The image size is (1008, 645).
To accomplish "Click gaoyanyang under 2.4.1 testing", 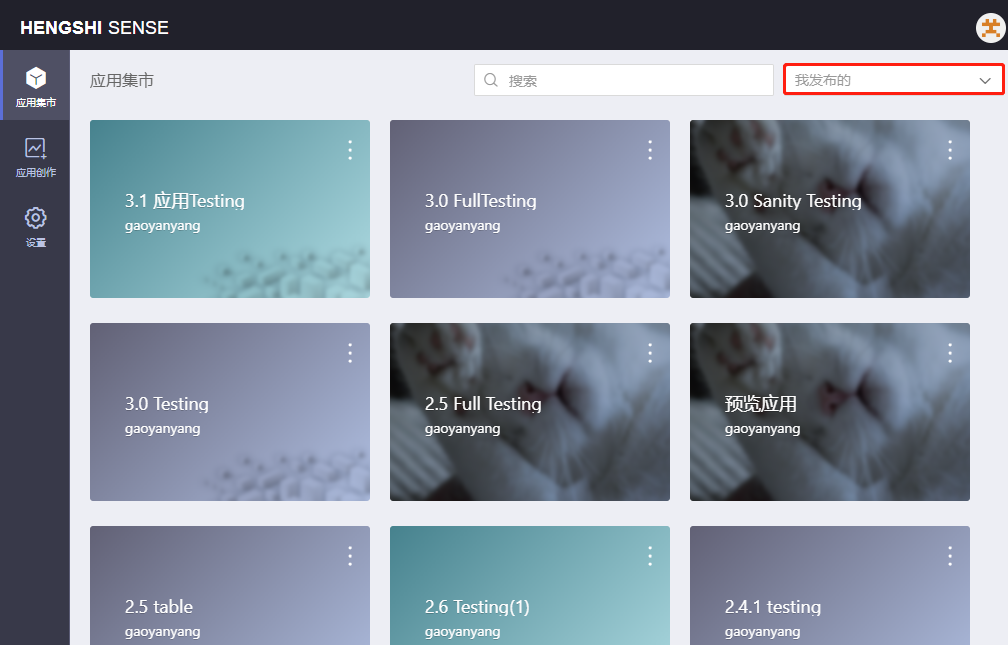I will [x=762, y=632].
